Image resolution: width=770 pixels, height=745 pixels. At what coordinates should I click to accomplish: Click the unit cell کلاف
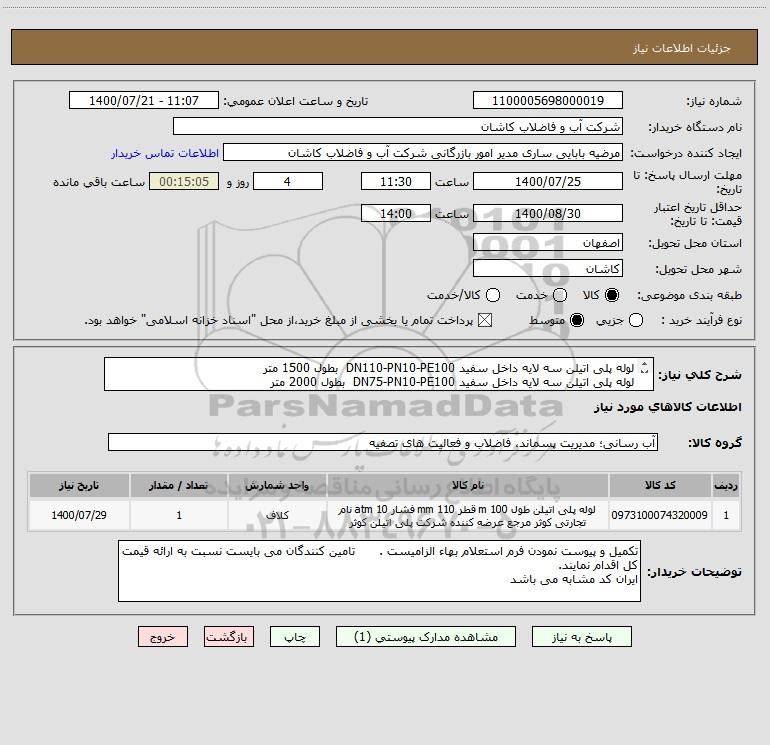[277, 515]
